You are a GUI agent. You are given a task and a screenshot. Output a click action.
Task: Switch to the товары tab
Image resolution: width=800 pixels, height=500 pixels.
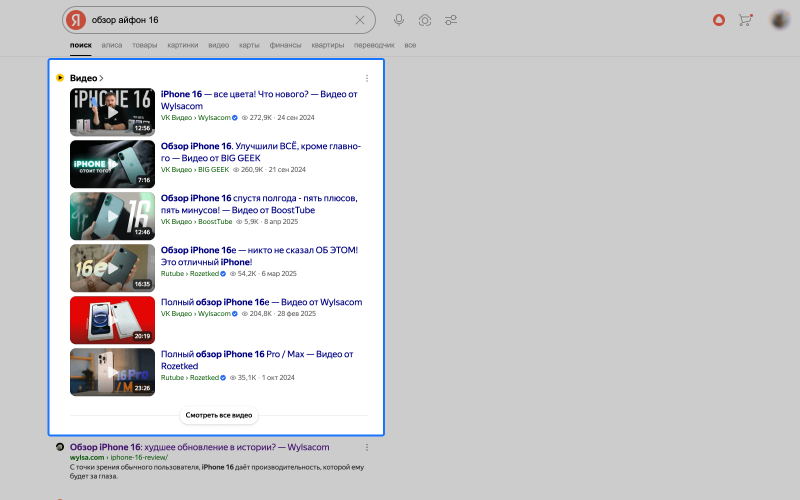coord(144,45)
